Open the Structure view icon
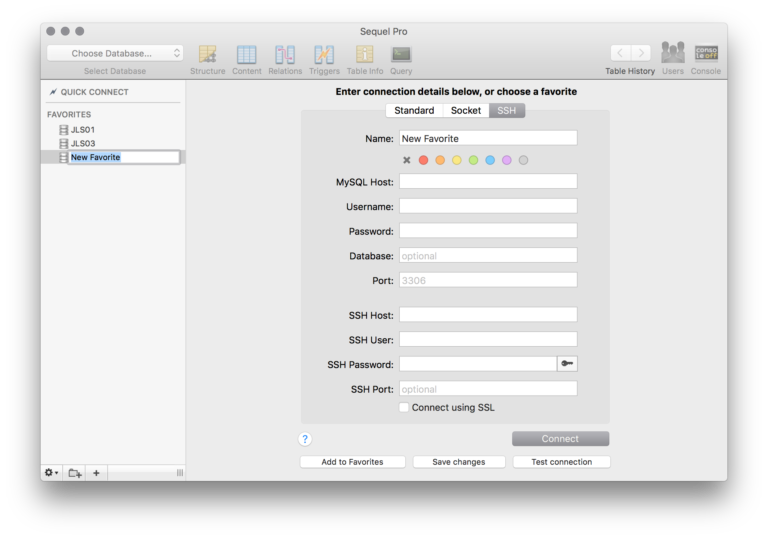The width and height of the screenshot is (768, 539). (208, 54)
